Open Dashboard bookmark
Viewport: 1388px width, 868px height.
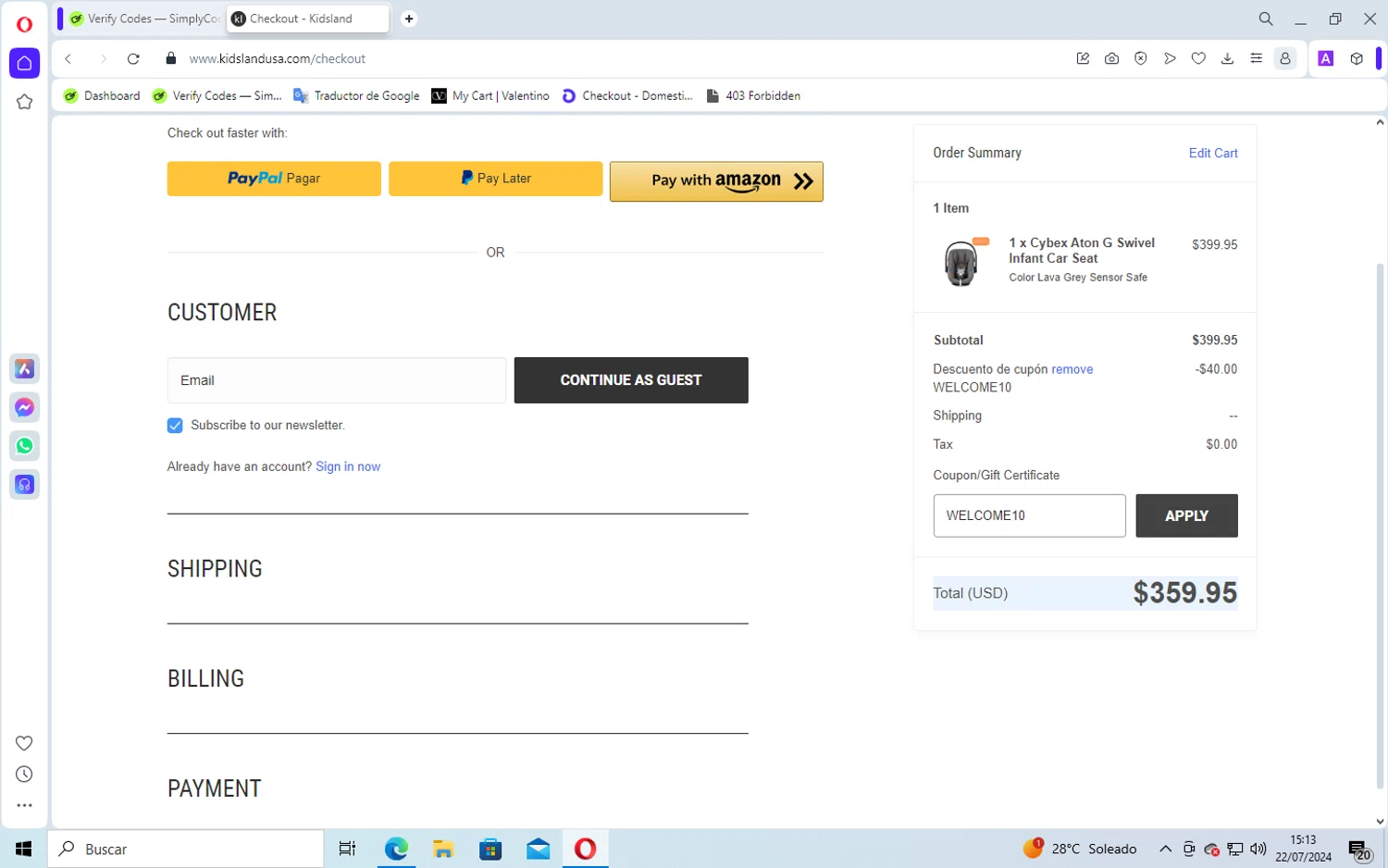tap(102, 95)
